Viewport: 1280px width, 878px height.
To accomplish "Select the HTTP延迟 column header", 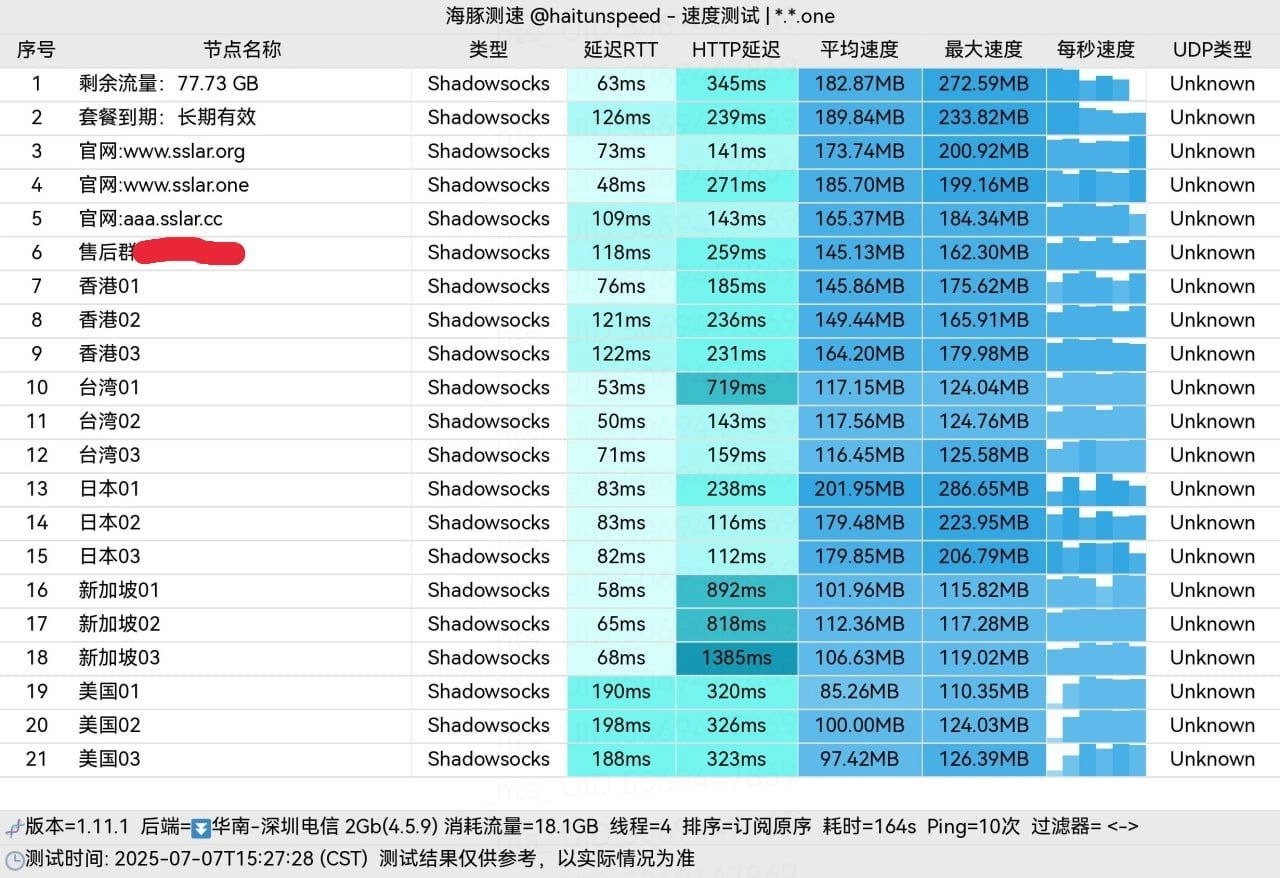I will coord(736,50).
